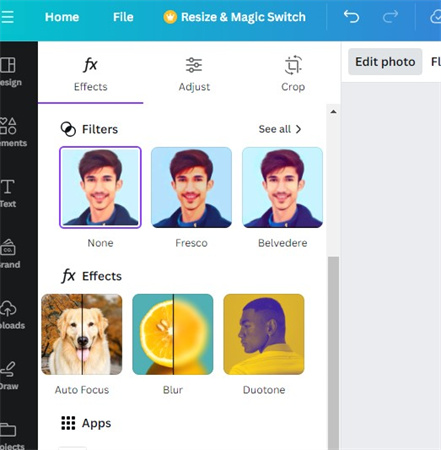This screenshot has width=441, height=450.
Task: Click Resize & Magic Switch button
Action: tap(234, 17)
